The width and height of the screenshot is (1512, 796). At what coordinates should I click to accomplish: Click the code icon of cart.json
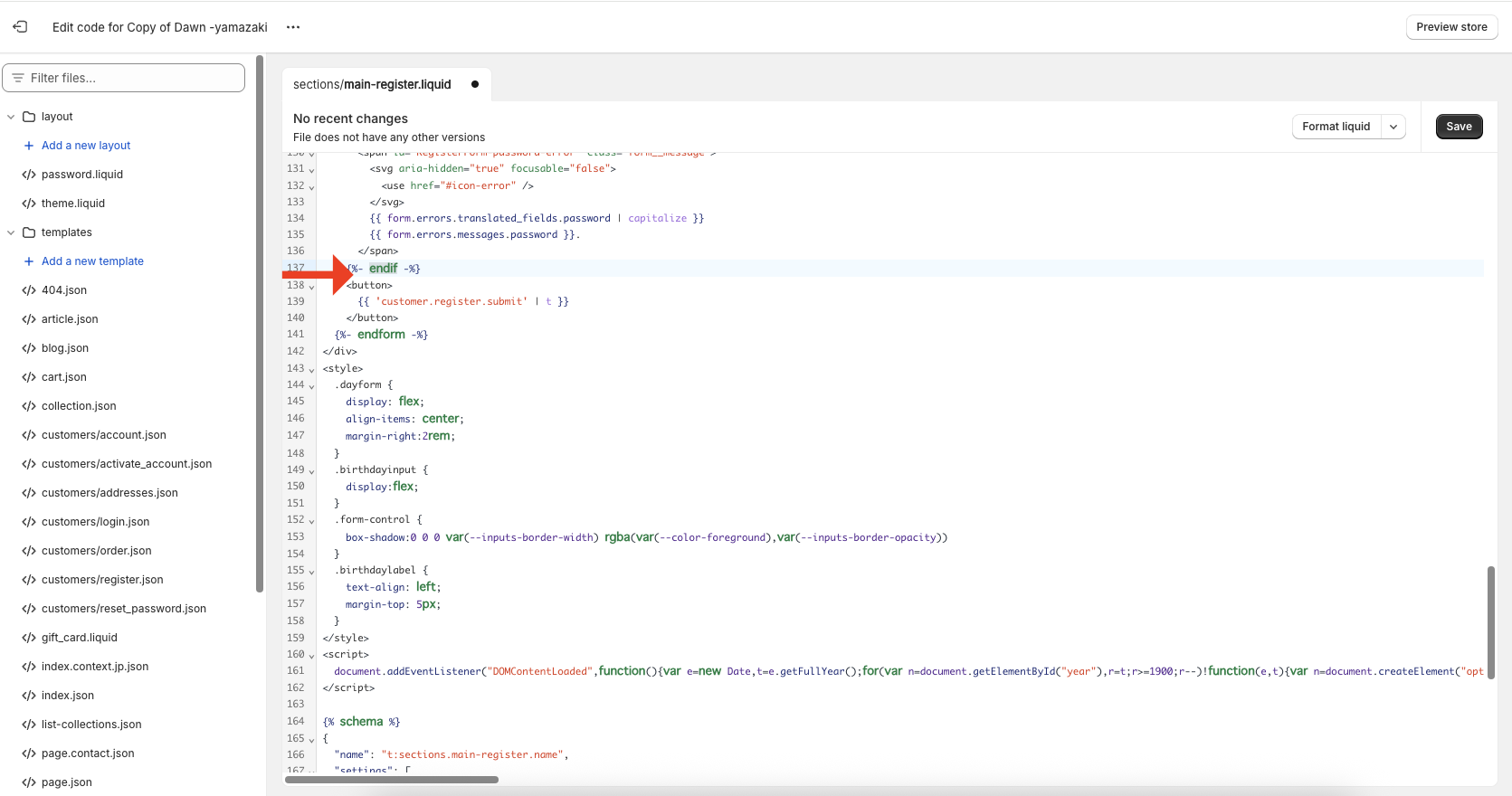pos(29,377)
